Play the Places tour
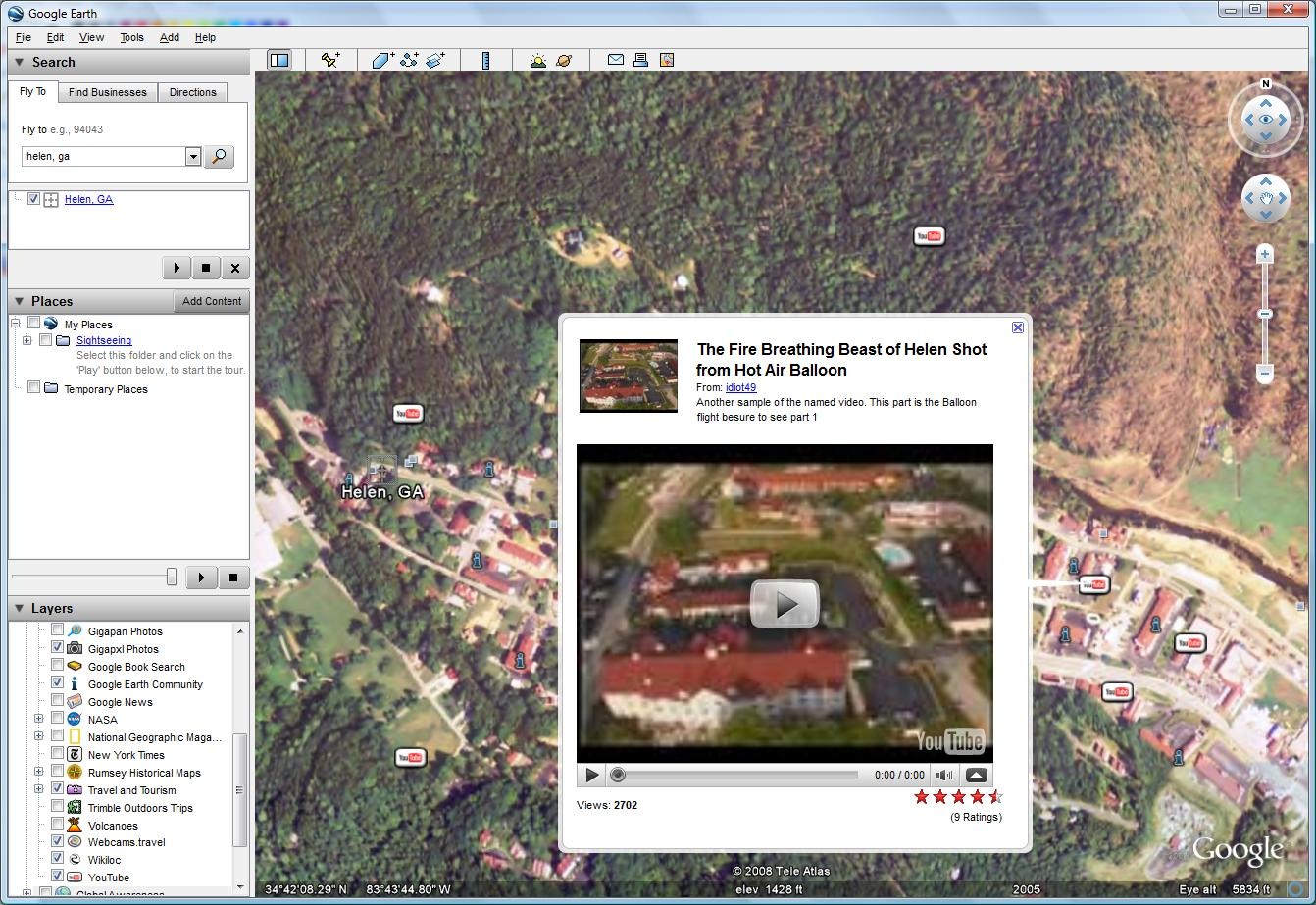The height and width of the screenshot is (905, 1316). [x=201, y=578]
